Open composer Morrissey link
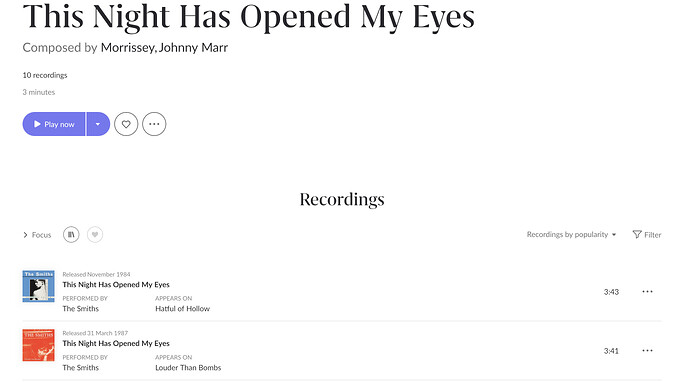 (127, 48)
